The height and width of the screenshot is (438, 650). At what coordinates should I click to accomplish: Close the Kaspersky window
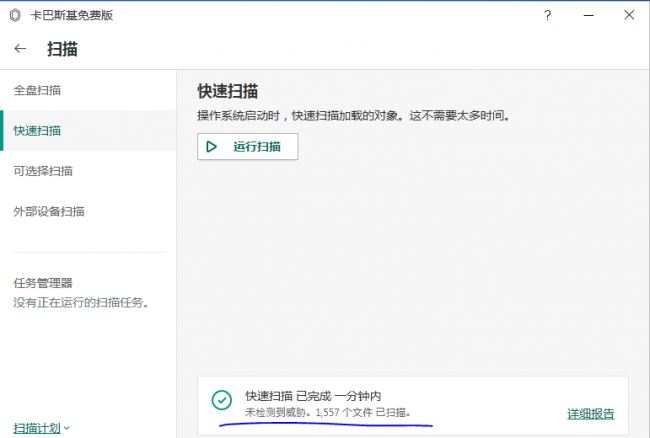coord(629,15)
